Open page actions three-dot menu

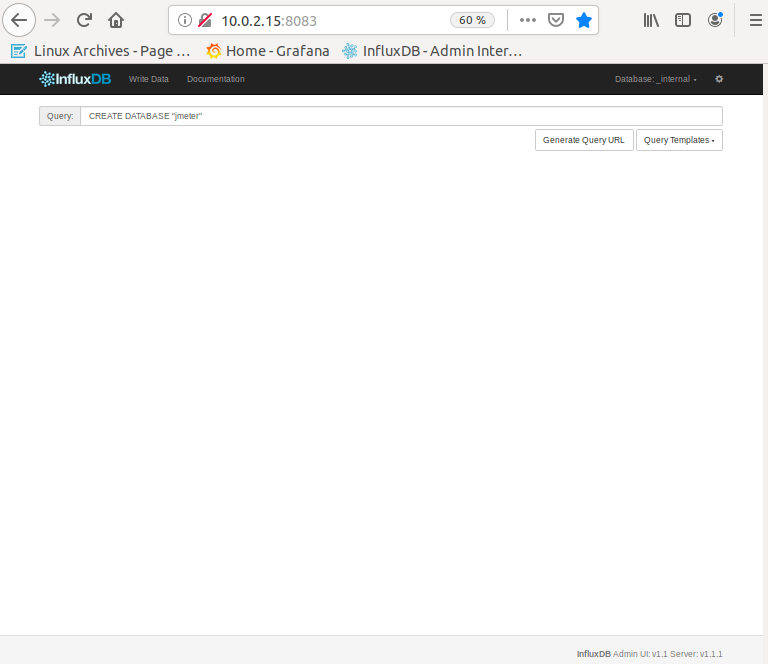(x=528, y=20)
